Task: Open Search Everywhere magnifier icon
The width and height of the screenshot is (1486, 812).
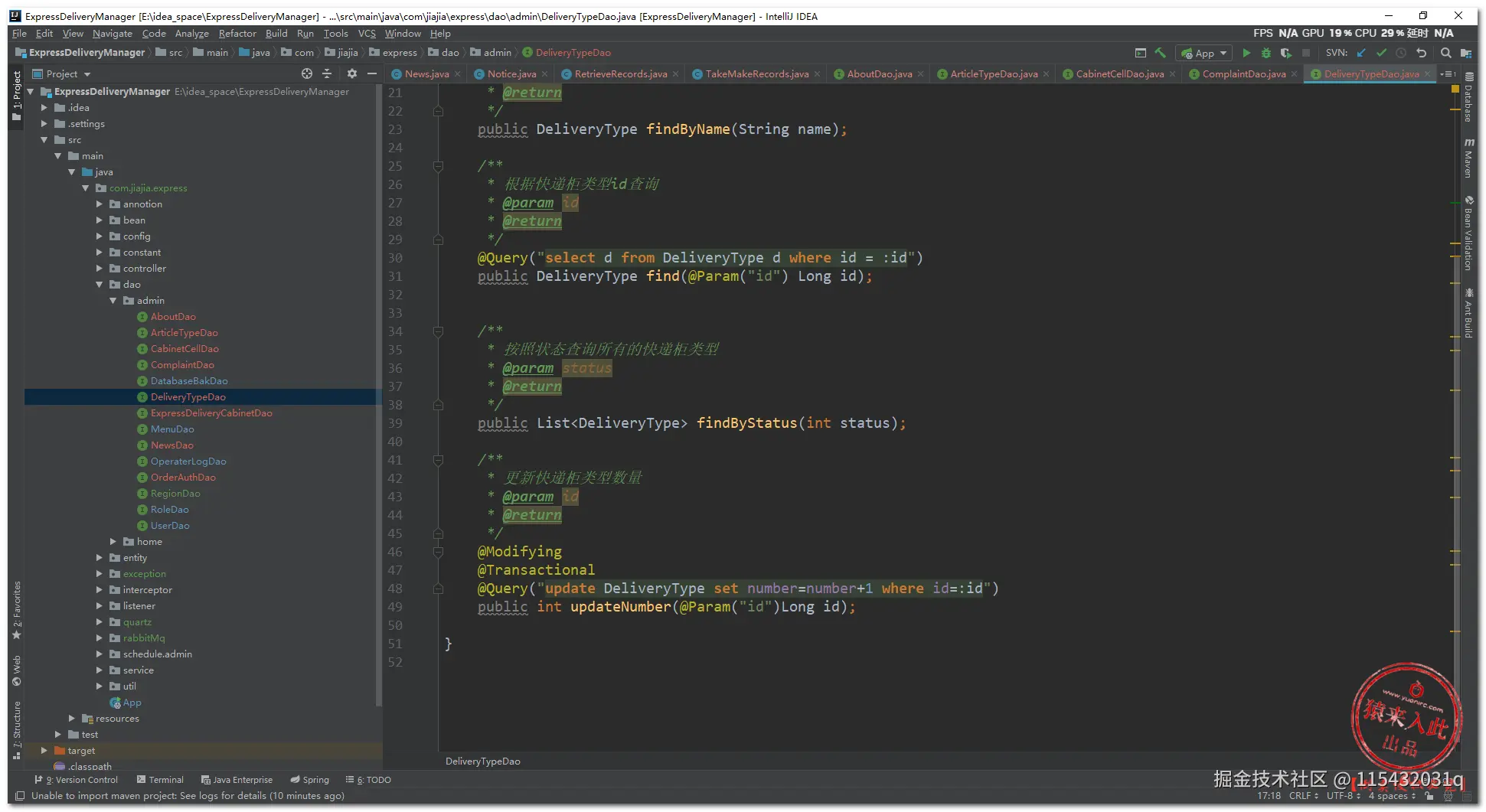Action: tap(1445, 53)
